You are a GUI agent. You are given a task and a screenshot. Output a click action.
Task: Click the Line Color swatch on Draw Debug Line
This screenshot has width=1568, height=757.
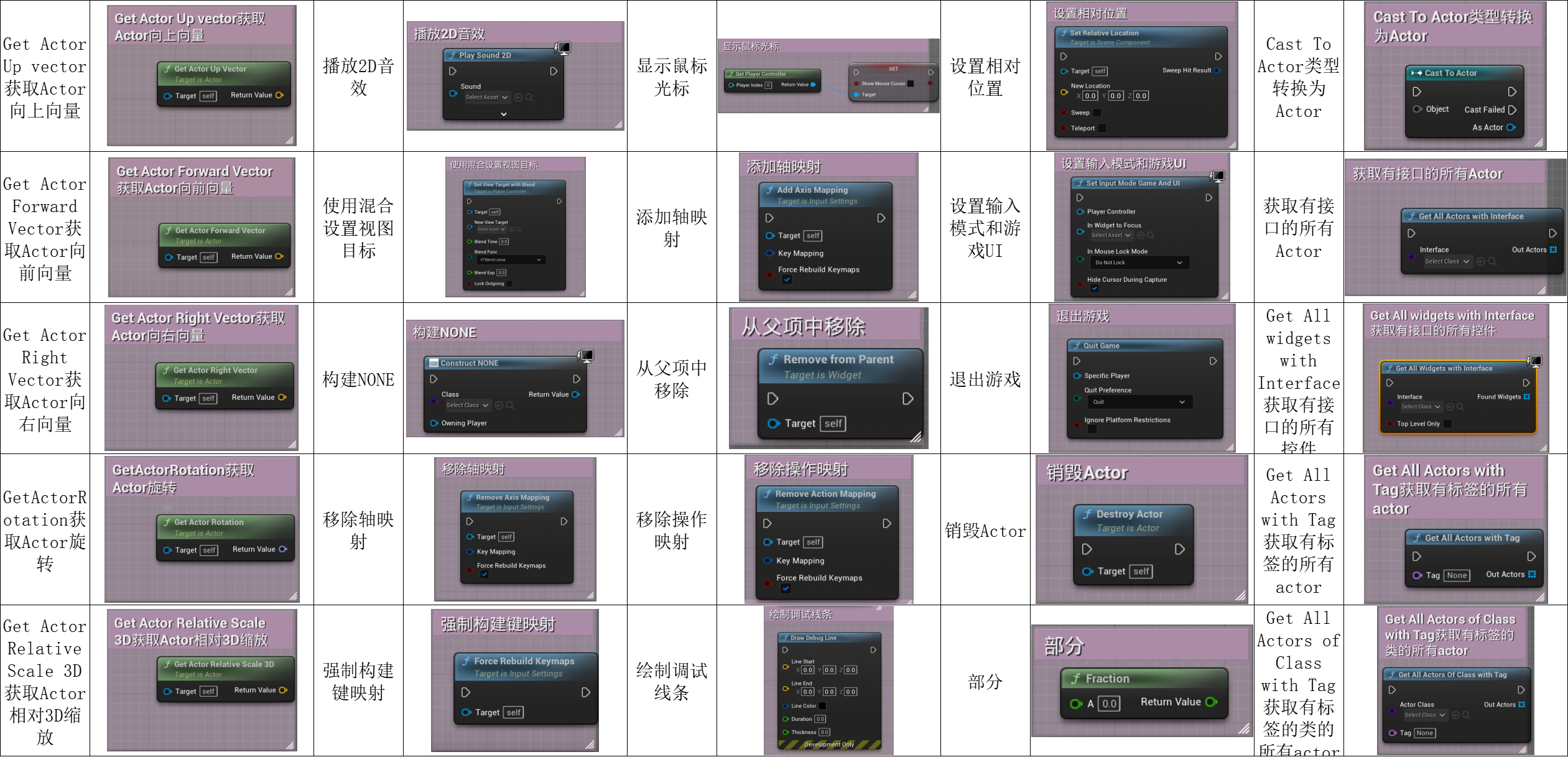tap(822, 706)
